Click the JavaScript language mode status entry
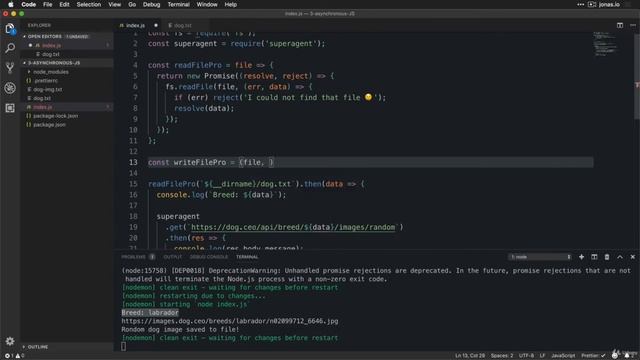 coord(563,356)
